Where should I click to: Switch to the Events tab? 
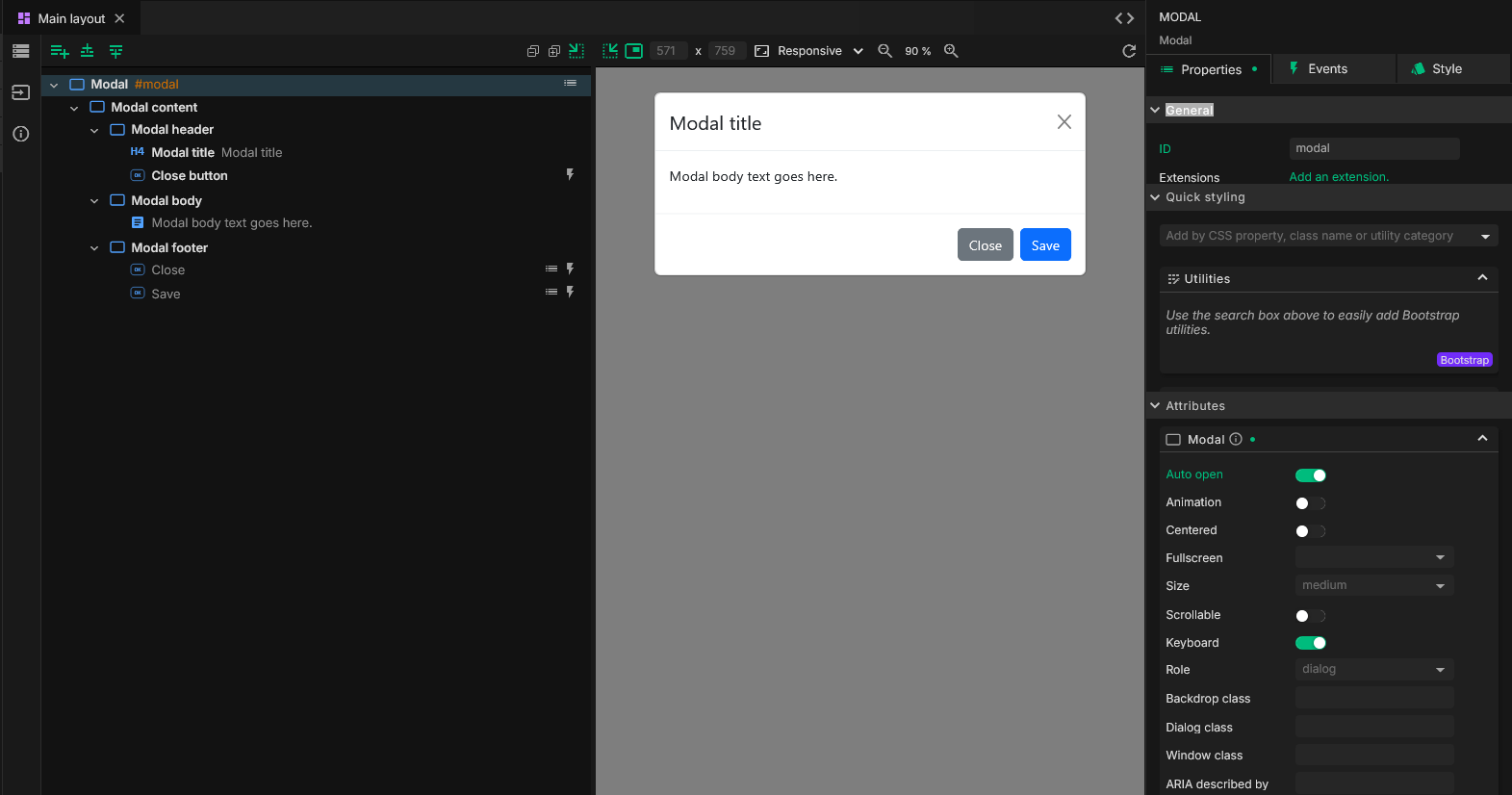click(1334, 69)
